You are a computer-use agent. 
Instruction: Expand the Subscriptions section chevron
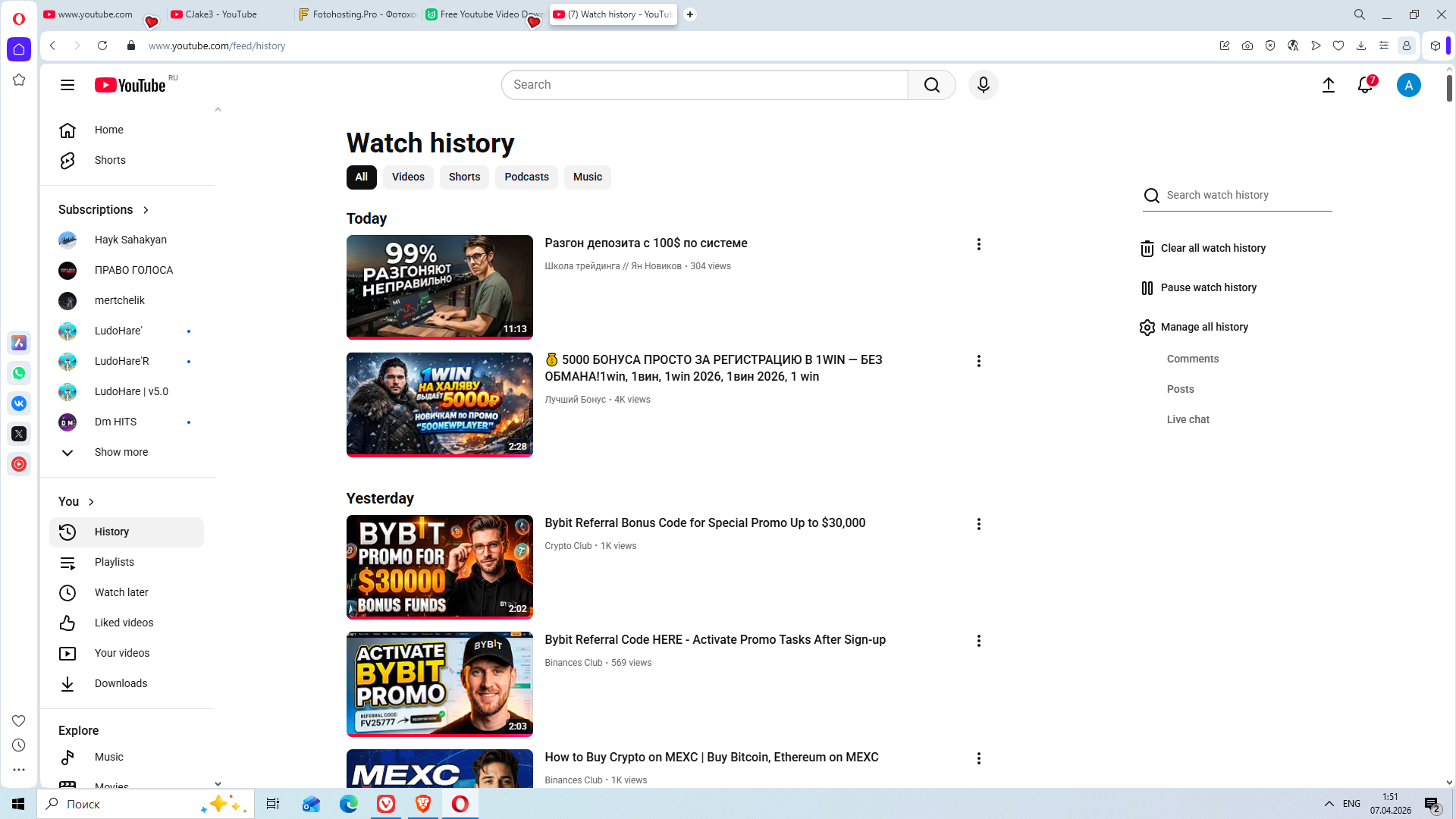pyautogui.click(x=146, y=210)
